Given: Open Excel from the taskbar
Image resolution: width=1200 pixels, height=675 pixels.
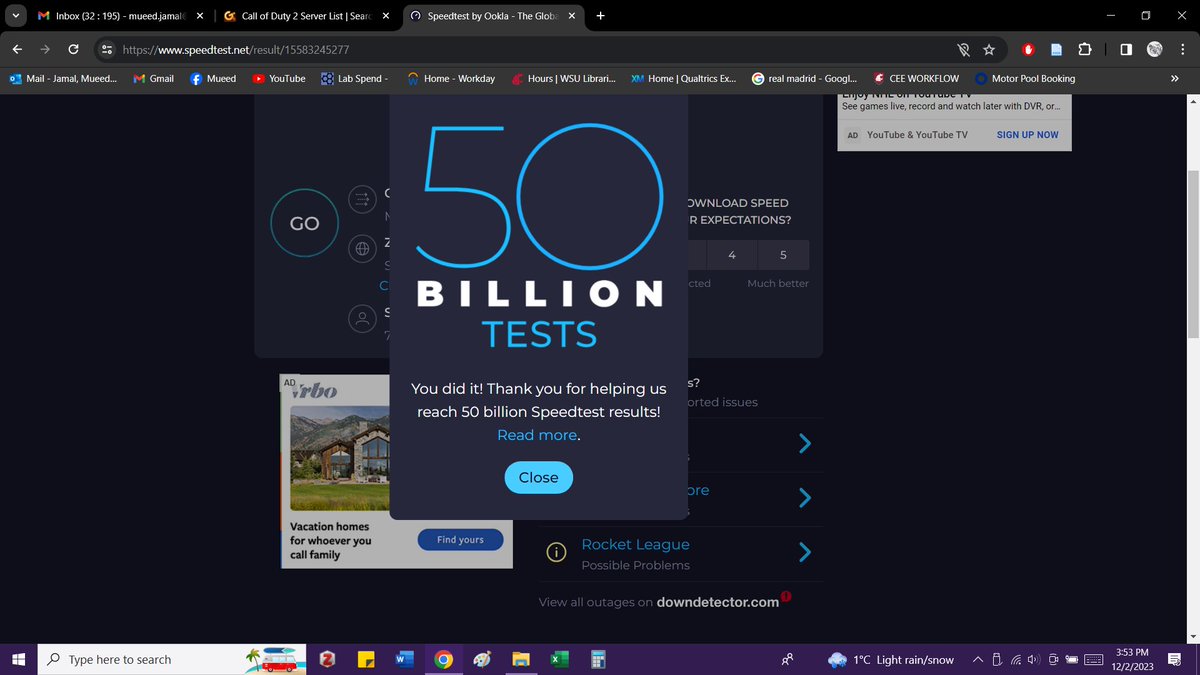Looking at the screenshot, I should pyautogui.click(x=559, y=659).
